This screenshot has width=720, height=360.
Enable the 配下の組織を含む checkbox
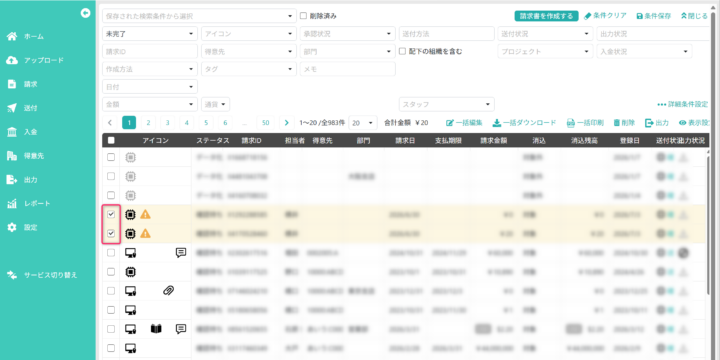402,51
